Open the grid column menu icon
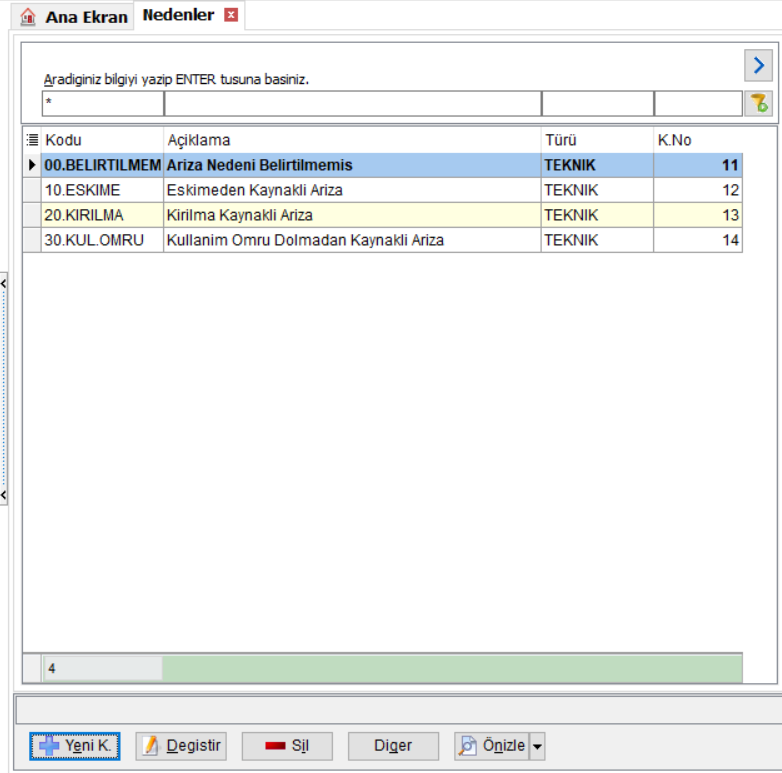 32,140
